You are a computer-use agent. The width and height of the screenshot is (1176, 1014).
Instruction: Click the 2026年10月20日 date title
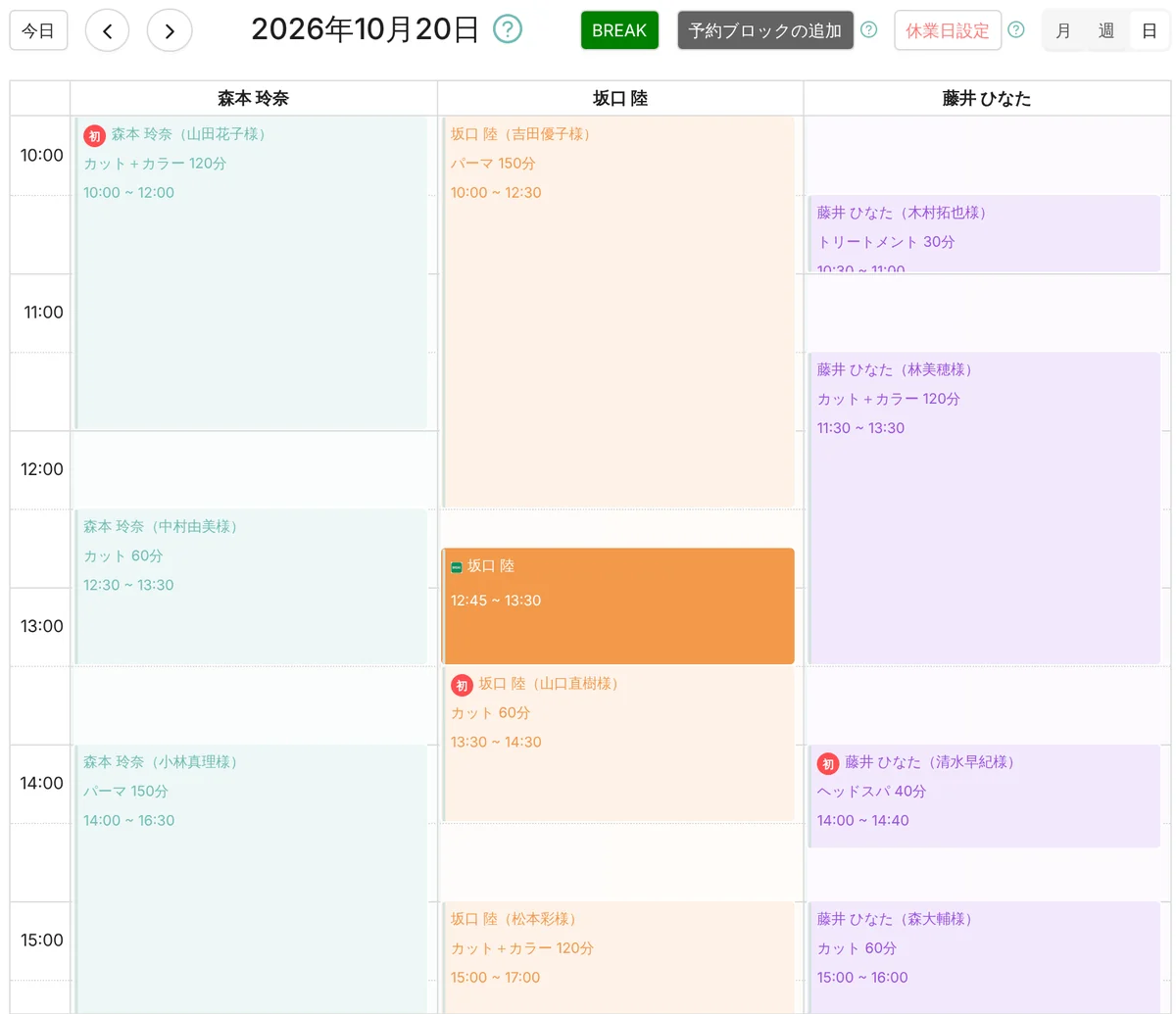pos(366,29)
